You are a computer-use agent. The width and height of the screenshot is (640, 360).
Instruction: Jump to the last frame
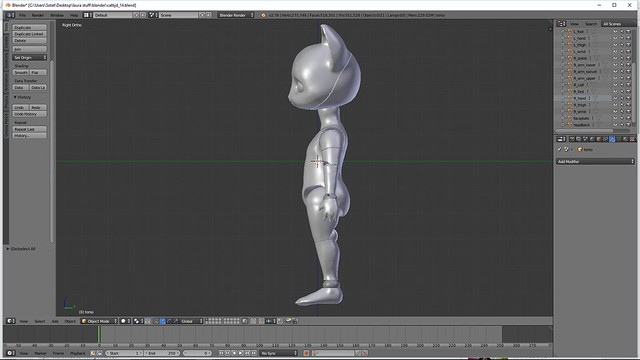pyautogui.click(x=254, y=353)
